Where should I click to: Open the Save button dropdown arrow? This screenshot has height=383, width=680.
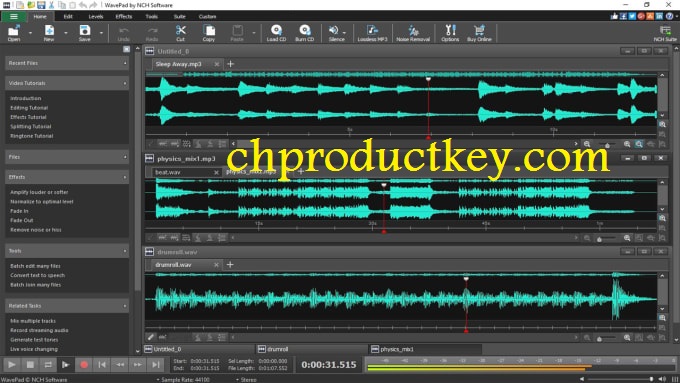(x=101, y=33)
